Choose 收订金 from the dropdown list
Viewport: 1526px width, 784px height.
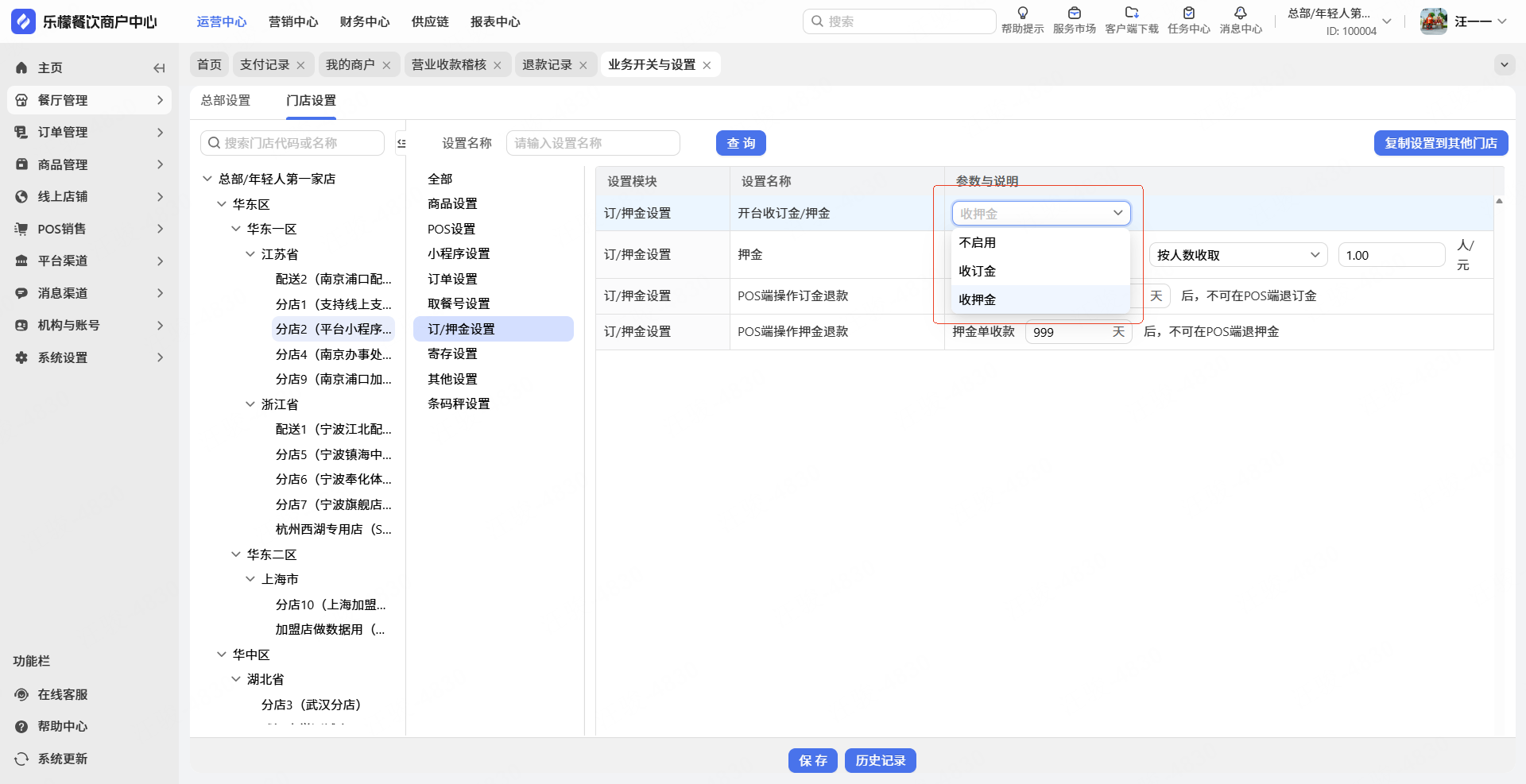977,272
